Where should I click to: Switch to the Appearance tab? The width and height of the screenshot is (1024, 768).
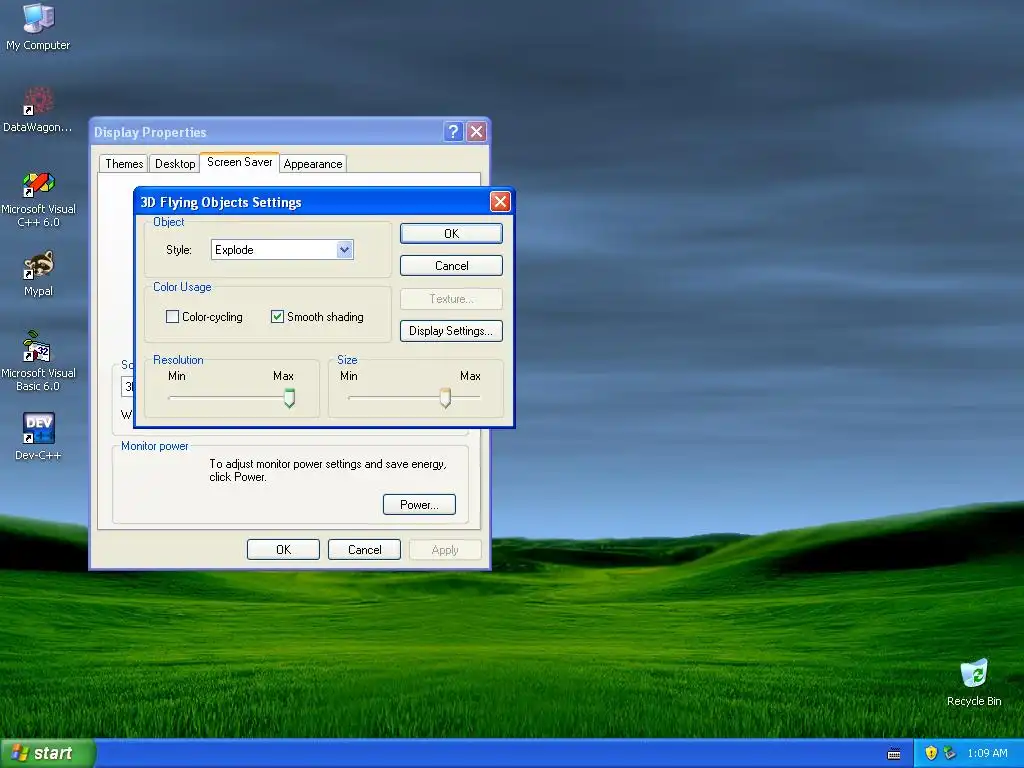pos(313,164)
